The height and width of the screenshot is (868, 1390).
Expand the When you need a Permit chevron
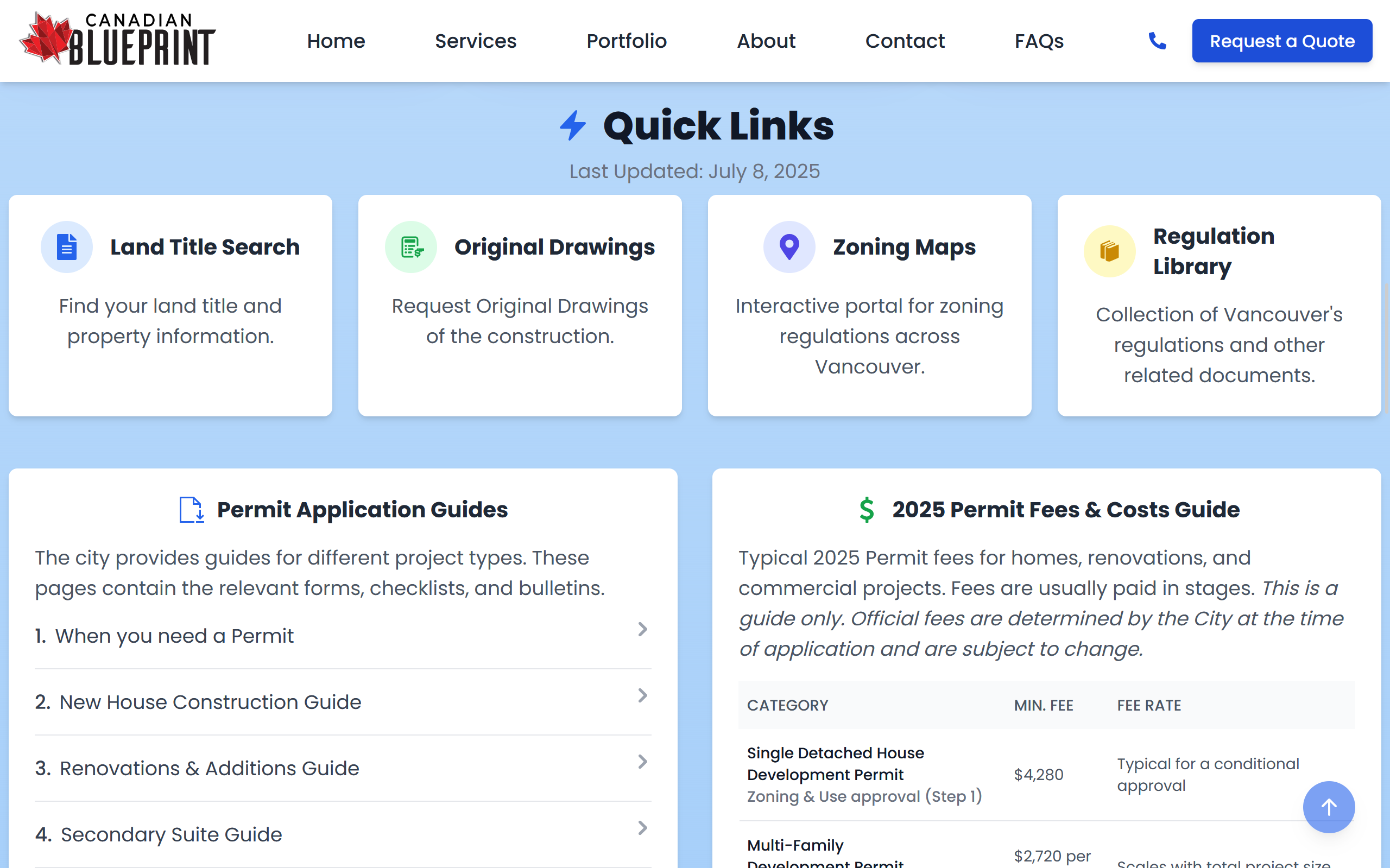(642, 630)
